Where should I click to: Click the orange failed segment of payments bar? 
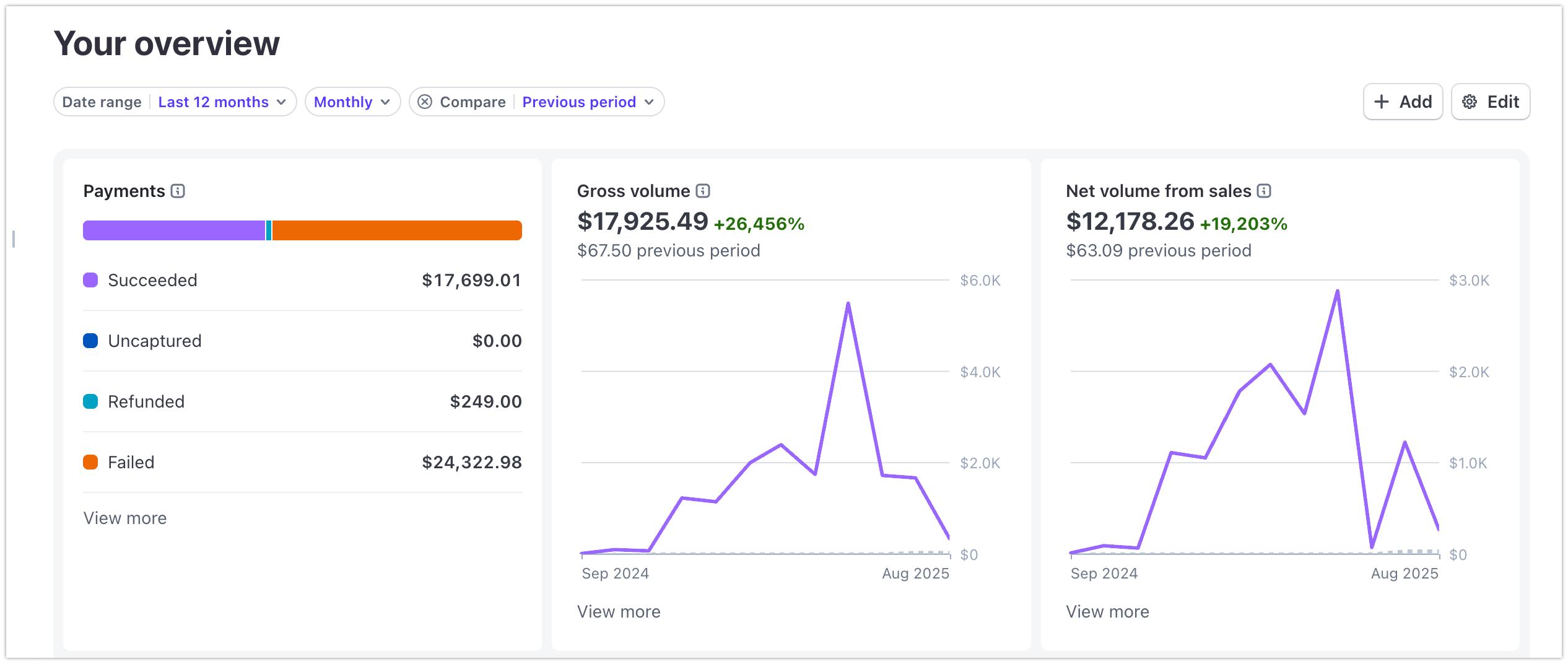click(396, 230)
